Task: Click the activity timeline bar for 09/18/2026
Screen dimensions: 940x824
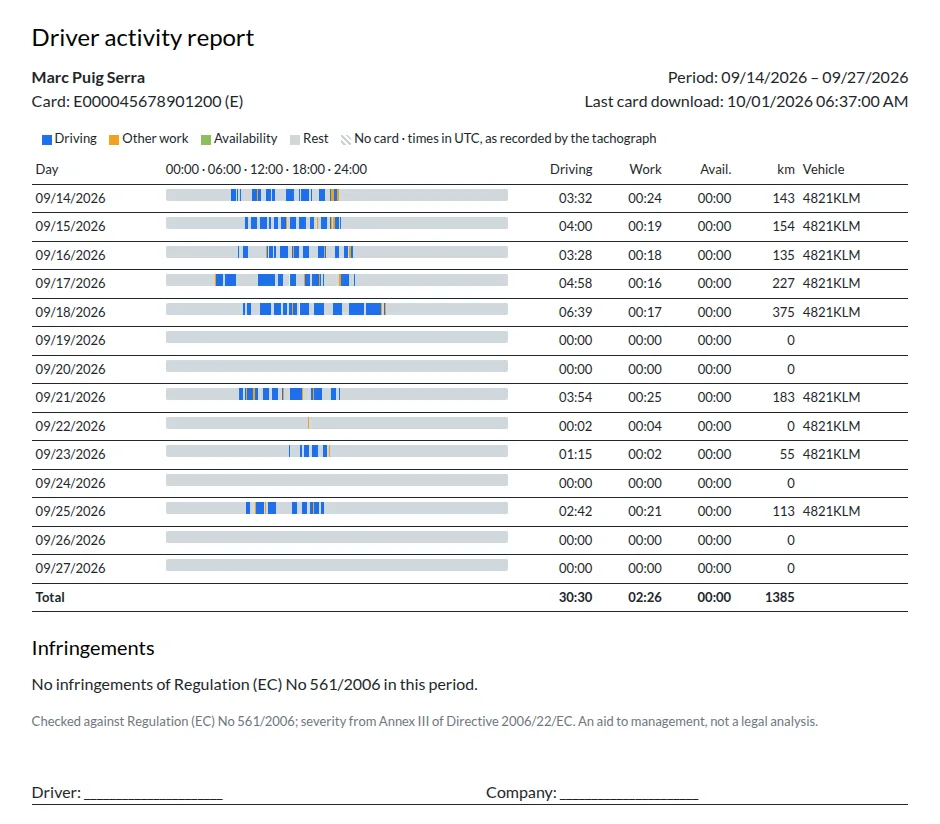Action: tap(337, 309)
